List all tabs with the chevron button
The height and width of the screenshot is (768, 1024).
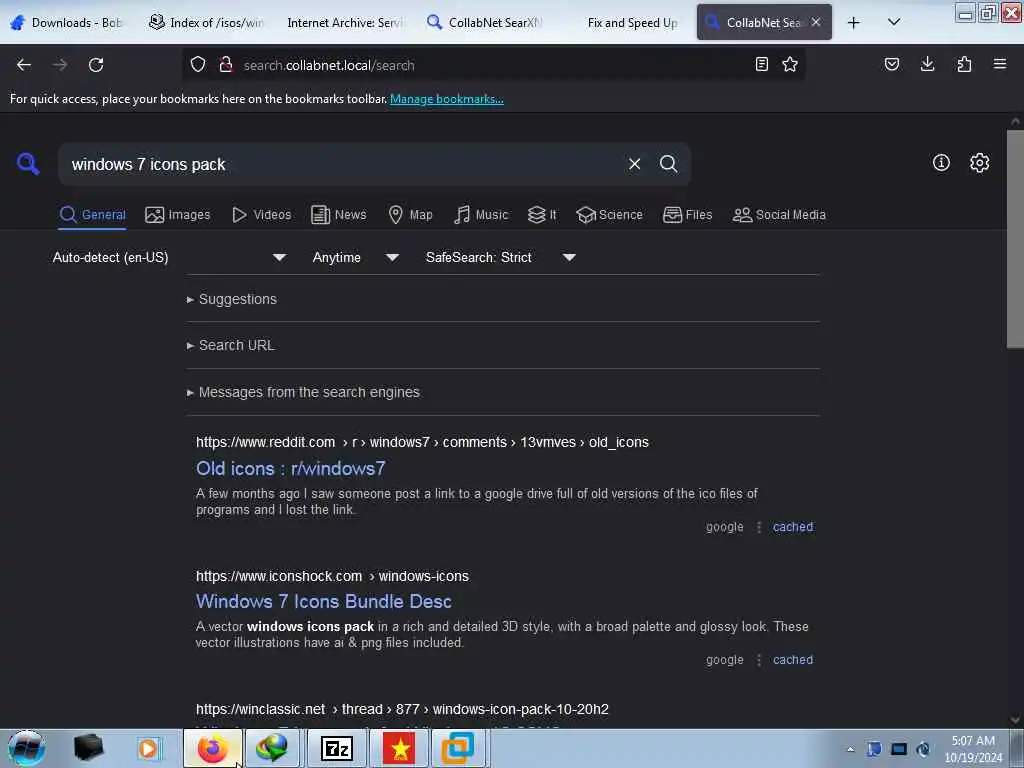pos(894,22)
